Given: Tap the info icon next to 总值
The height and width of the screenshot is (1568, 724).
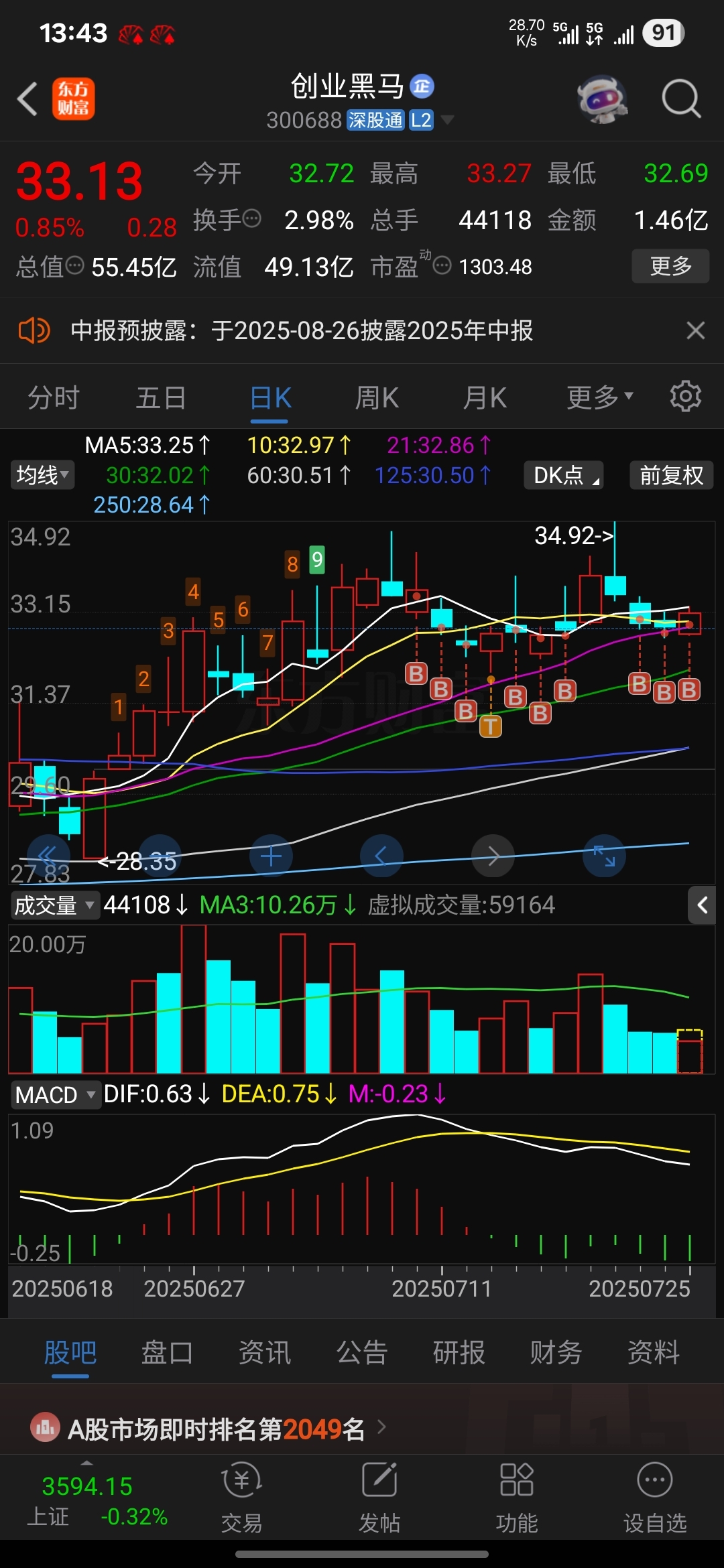Looking at the screenshot, I should (x=74, y=265).
